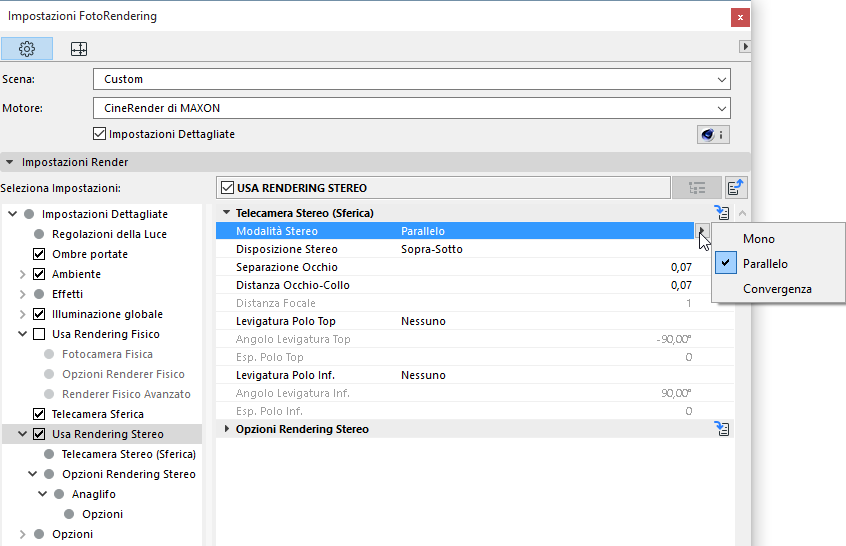Click the panel flyout arrow at top right
This screenshot has height=546, width=846.
pyautogui.click(x=744, y=47)
